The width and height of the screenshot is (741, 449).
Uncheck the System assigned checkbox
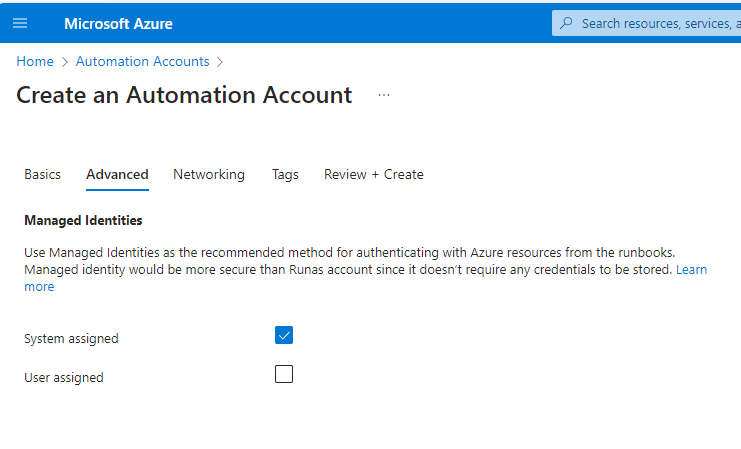click(284, 335)
